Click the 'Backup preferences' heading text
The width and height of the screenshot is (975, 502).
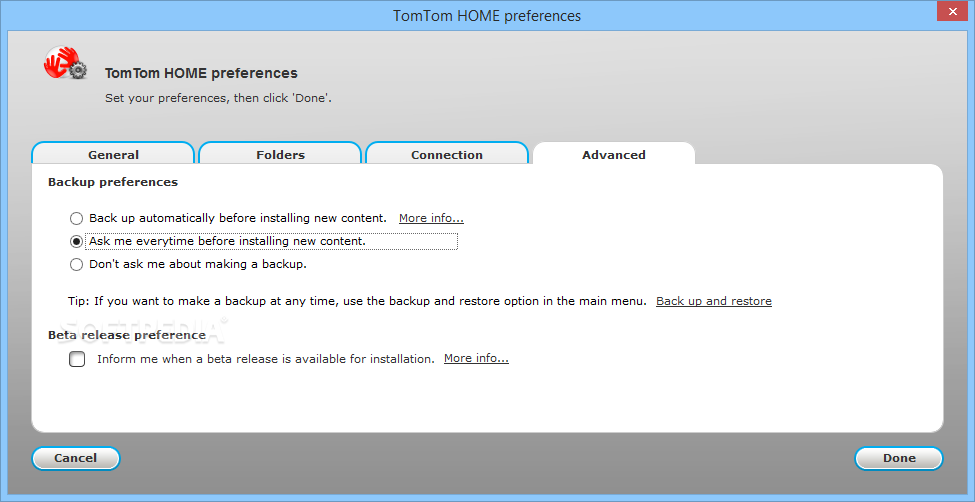click(x=113, y=182)
